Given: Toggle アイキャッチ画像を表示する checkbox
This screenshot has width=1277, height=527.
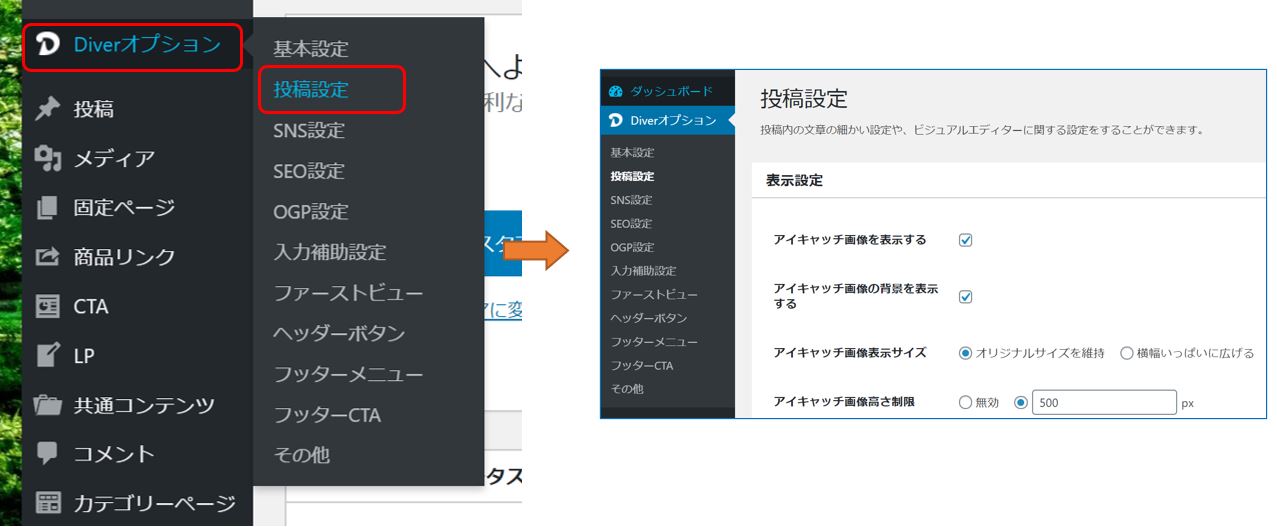Looking at the screenshot, I should click(x=966, y=240).
